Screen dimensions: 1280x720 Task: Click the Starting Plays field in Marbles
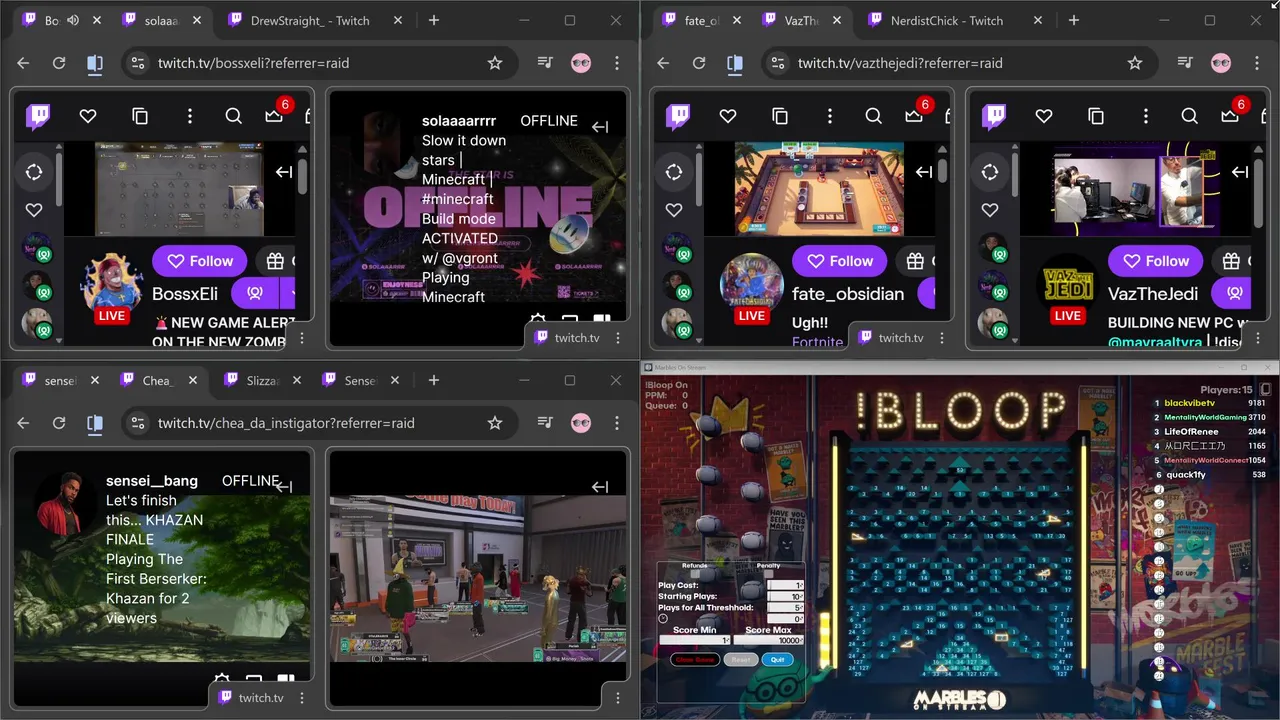tap(785, 596)
